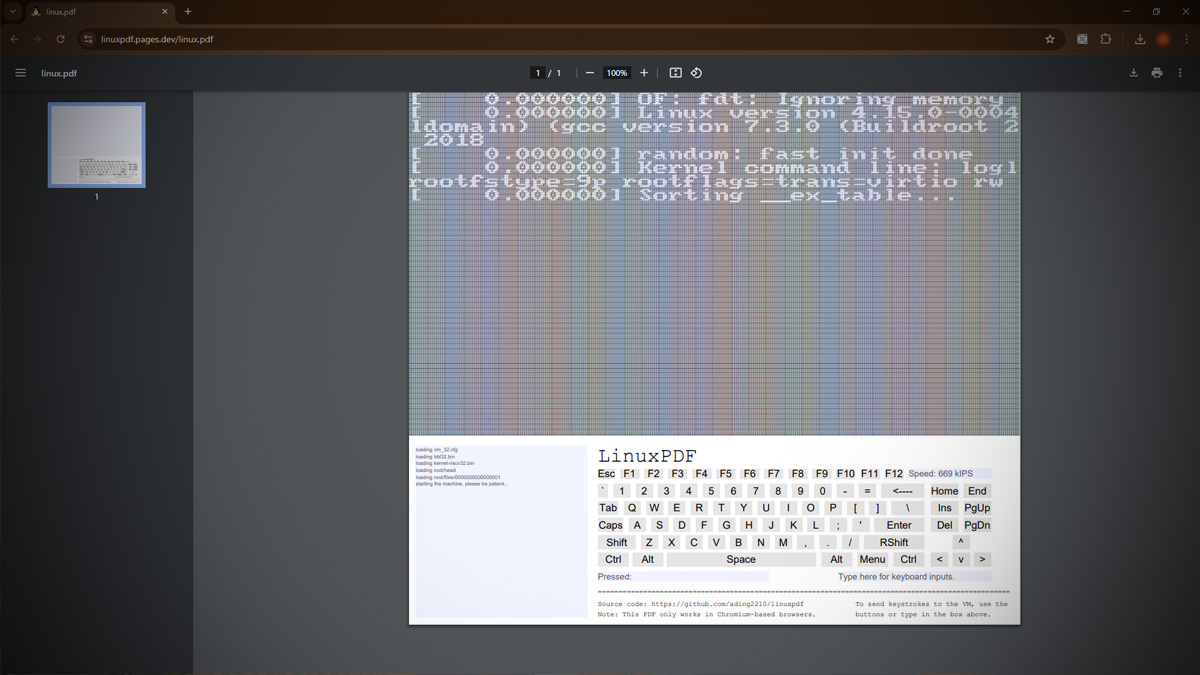The width and height of the screenshot is (1200, 675).
Task: Print the PDF document
Action: [x=1157, y=73]
